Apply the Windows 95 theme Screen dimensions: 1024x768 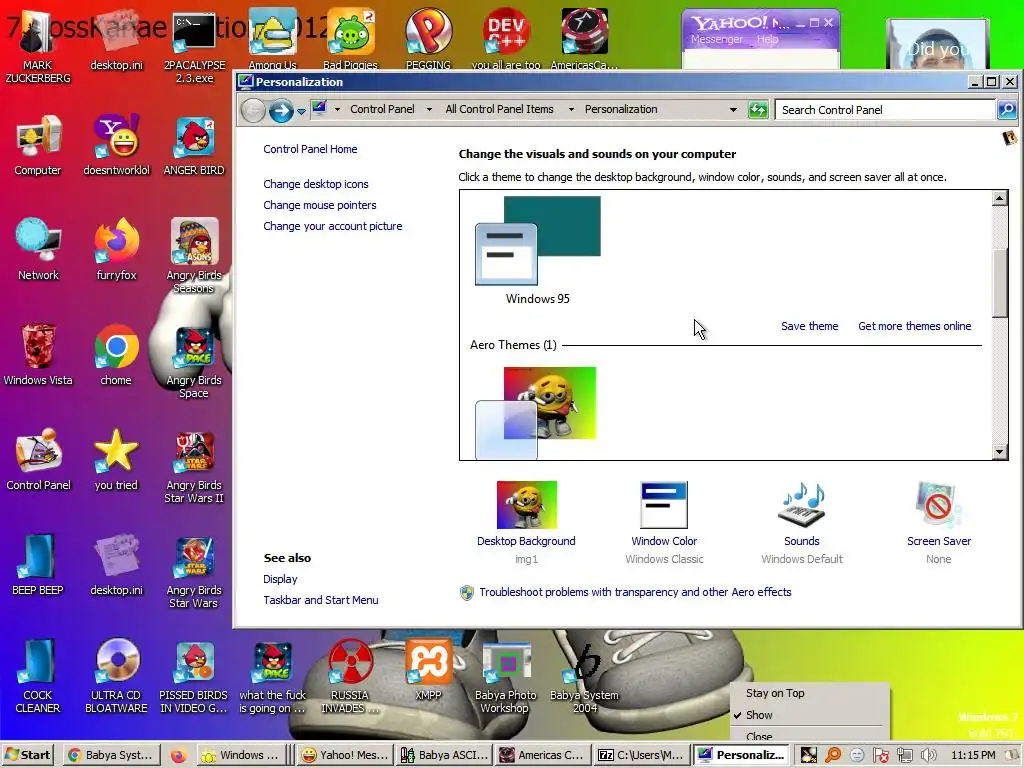click(537, 251)
